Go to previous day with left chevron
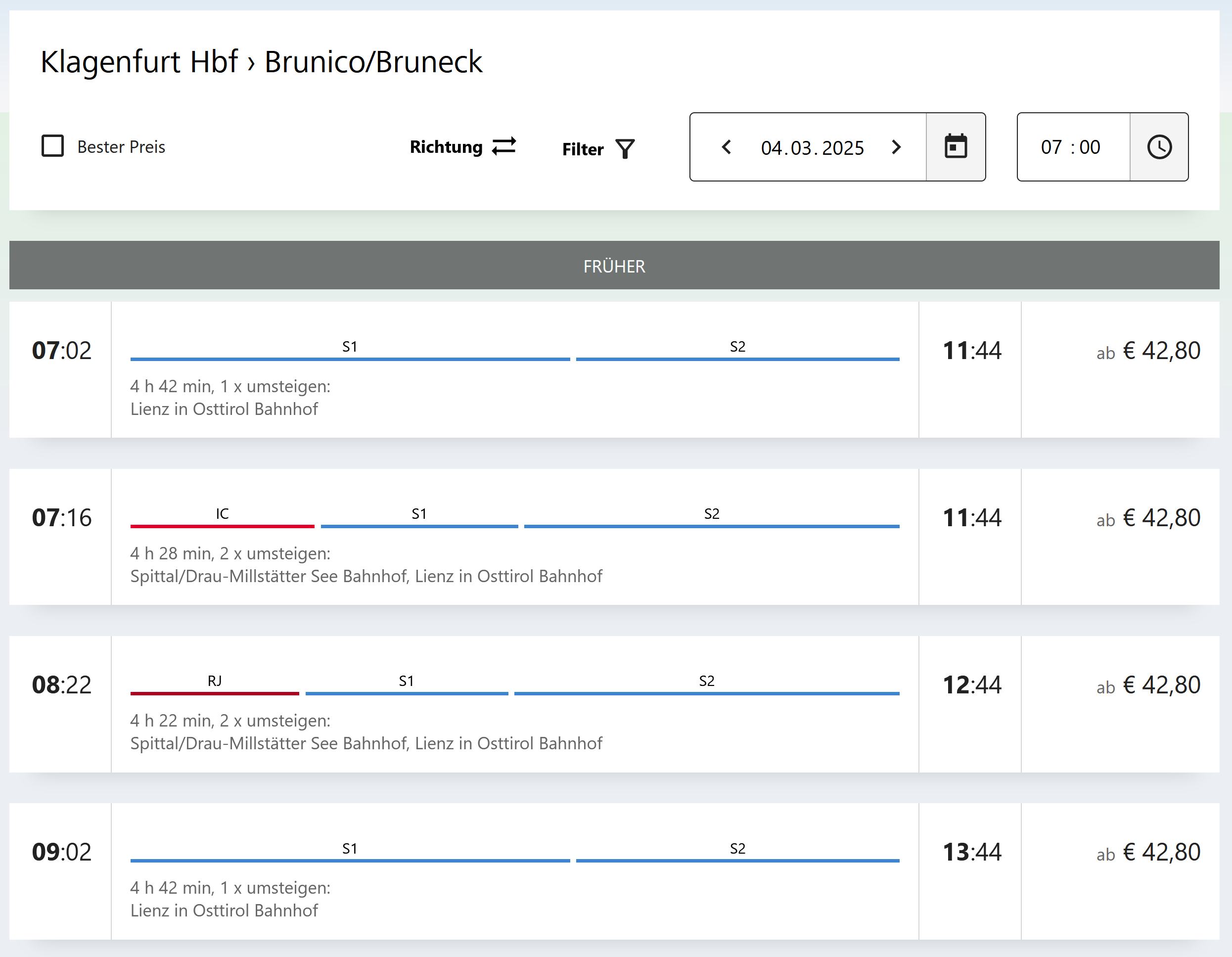 [x=727, y=147]
